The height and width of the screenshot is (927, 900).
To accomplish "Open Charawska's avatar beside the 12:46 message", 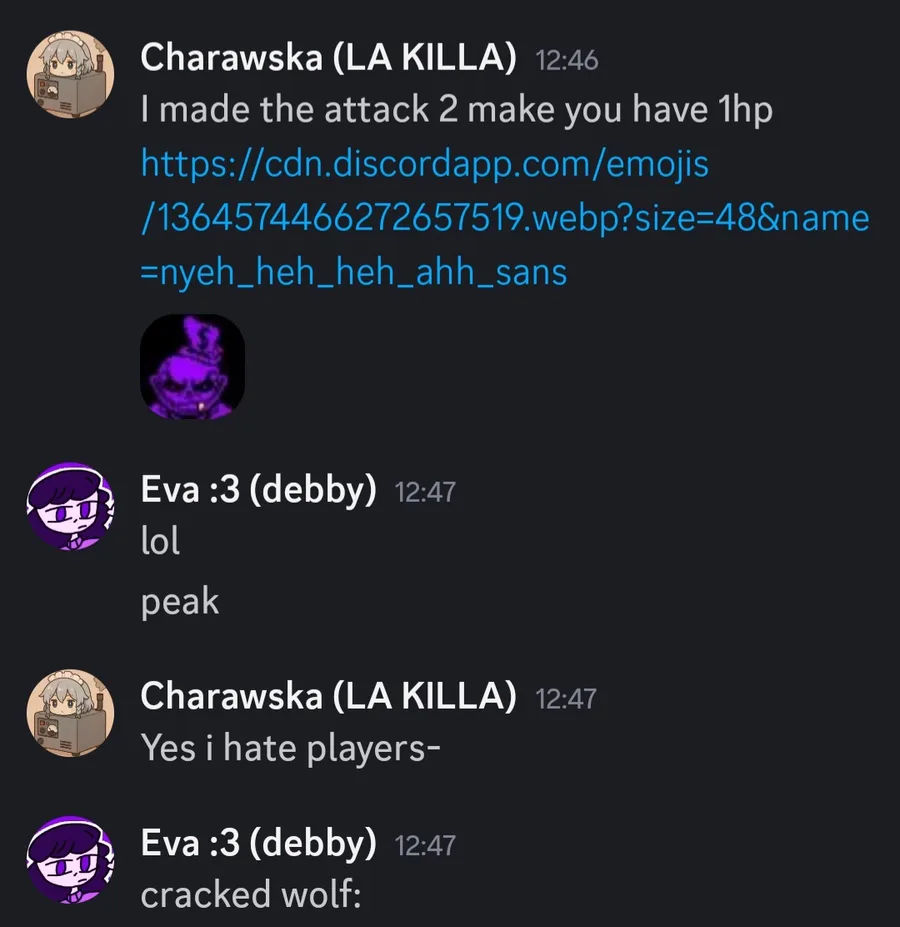I will pyautogui.click(x=70, y=74).
